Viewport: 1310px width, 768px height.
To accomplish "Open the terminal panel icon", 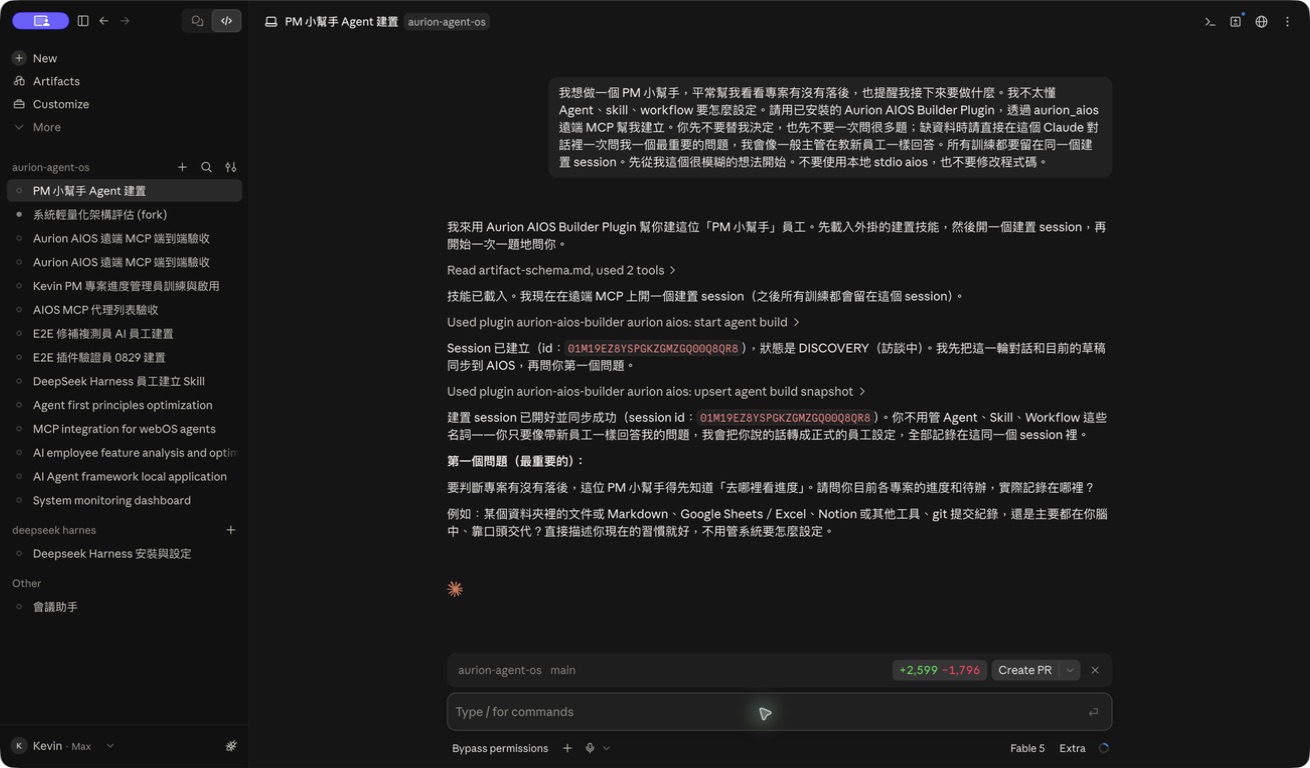I will [1210, 21].
